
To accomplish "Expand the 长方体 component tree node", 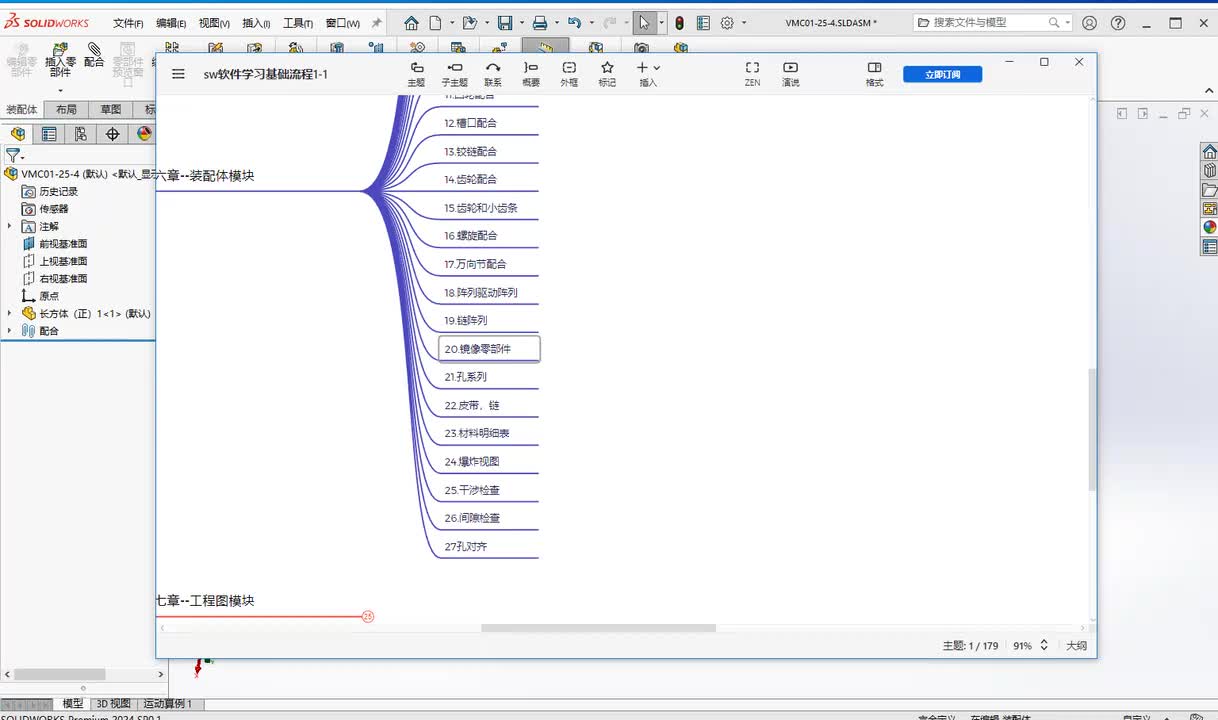I will (x=10, y=314).
